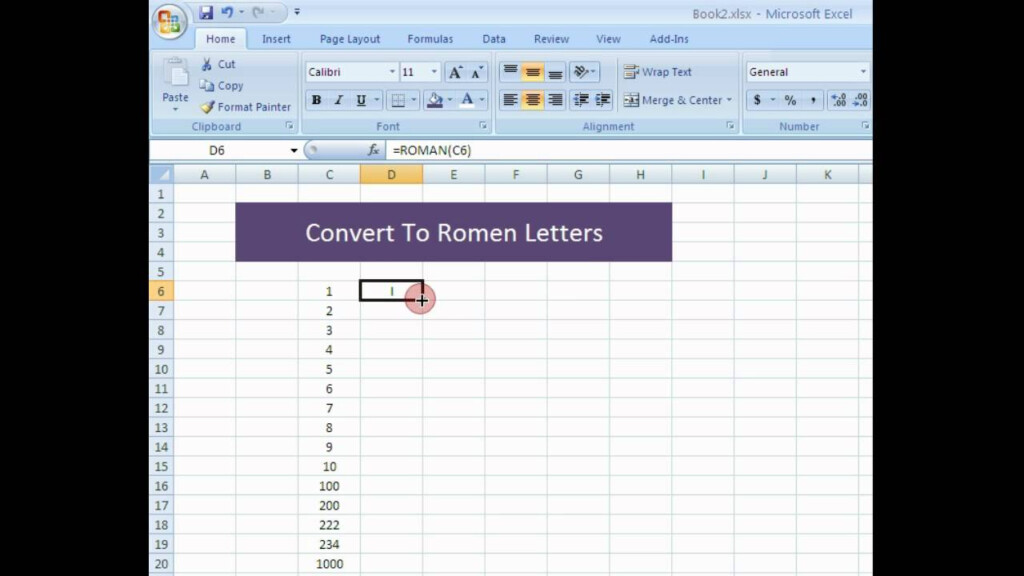Open the Data tab
The width and height of the screenshot is (1024, 576).
coord(494,39)
